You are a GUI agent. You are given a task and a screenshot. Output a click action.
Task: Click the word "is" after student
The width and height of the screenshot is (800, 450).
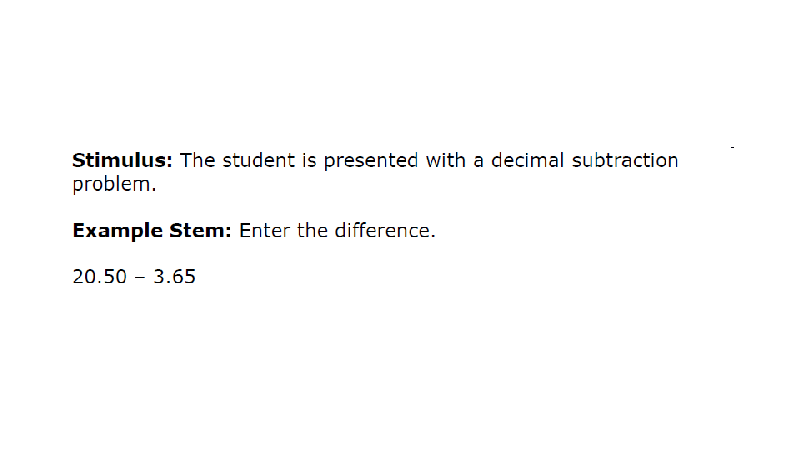point(309,160)
